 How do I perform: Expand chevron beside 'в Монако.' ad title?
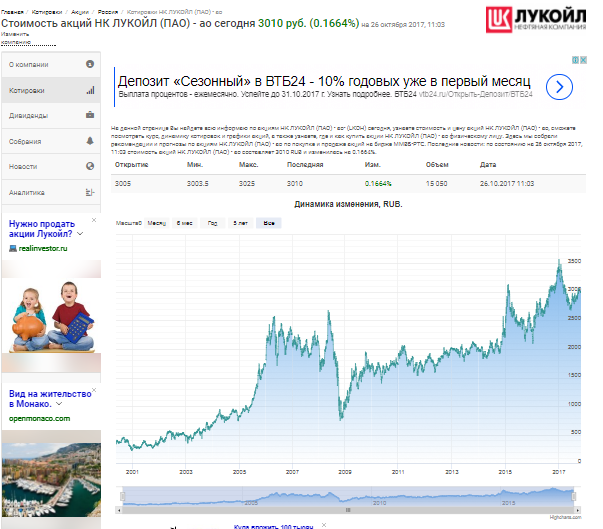click(x=59, y=404)
